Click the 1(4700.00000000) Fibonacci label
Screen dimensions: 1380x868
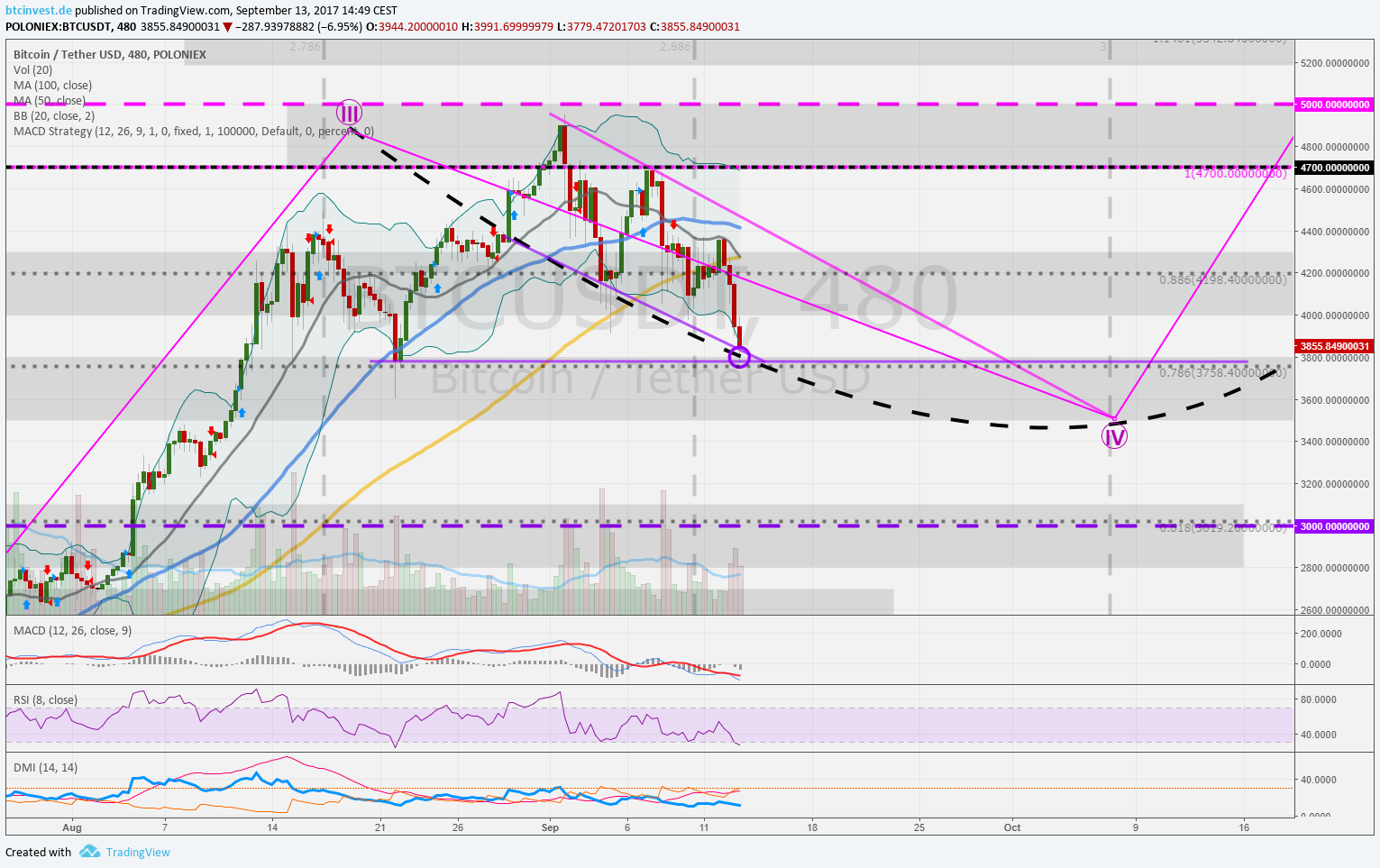[1235, 174]
